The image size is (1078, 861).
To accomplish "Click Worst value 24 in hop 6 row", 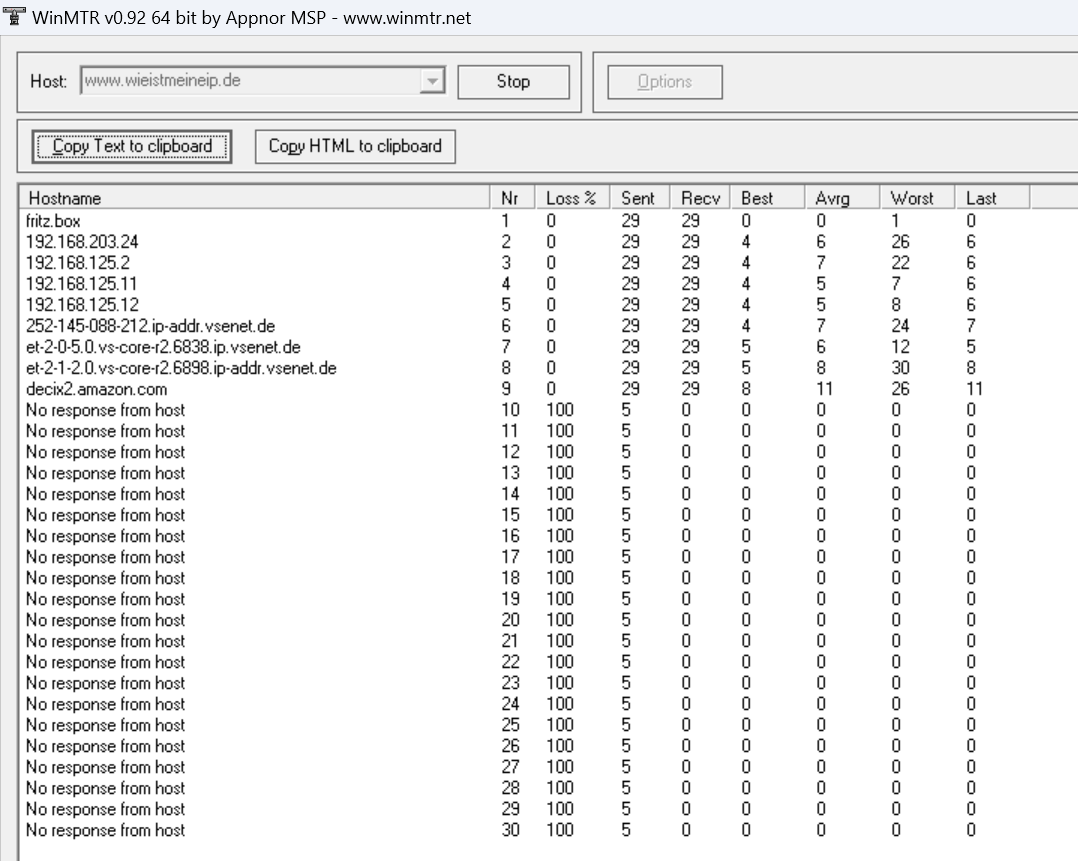I will coord(900,326).
